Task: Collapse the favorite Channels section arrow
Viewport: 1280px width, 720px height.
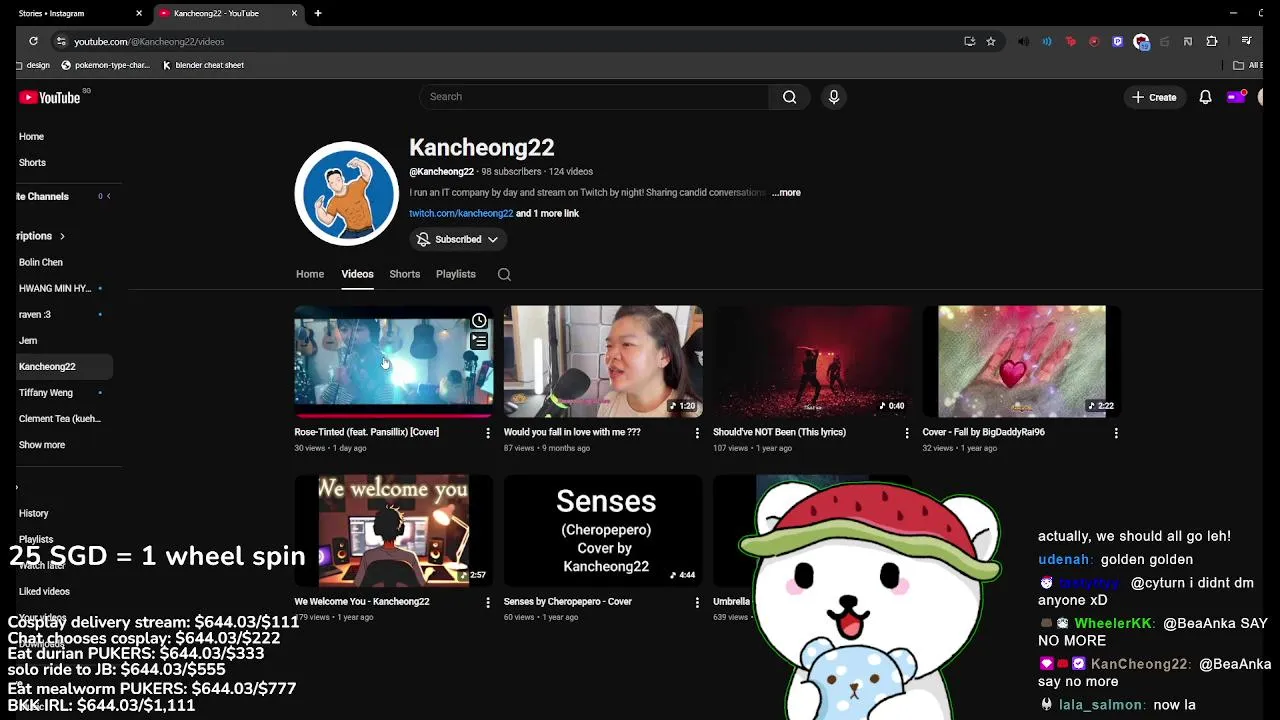Action: tap(108, 196)
